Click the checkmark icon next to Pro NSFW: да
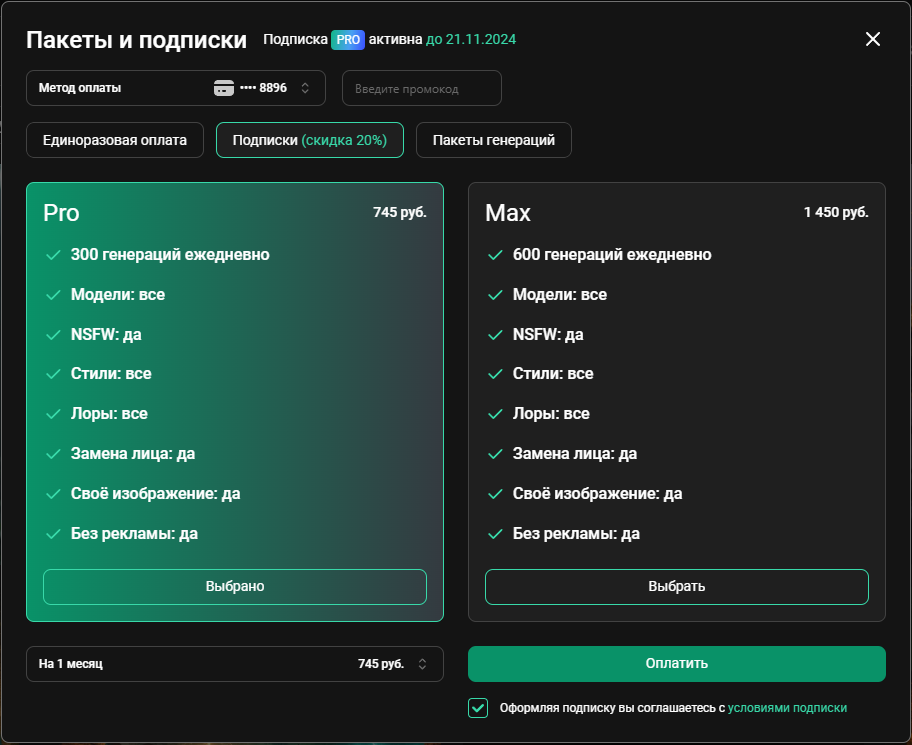Screen dimensions: 912x745 pos(53,335)
